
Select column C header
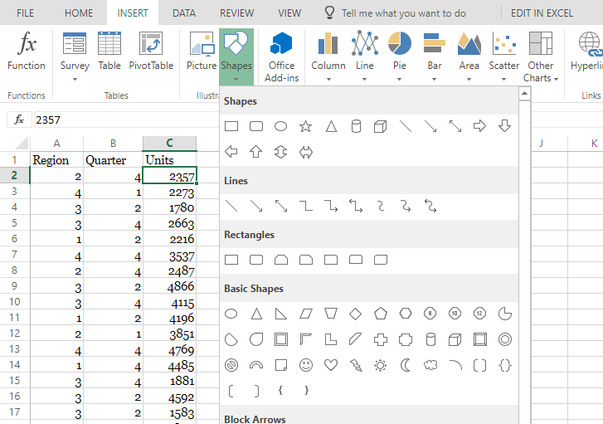[170, 143]
